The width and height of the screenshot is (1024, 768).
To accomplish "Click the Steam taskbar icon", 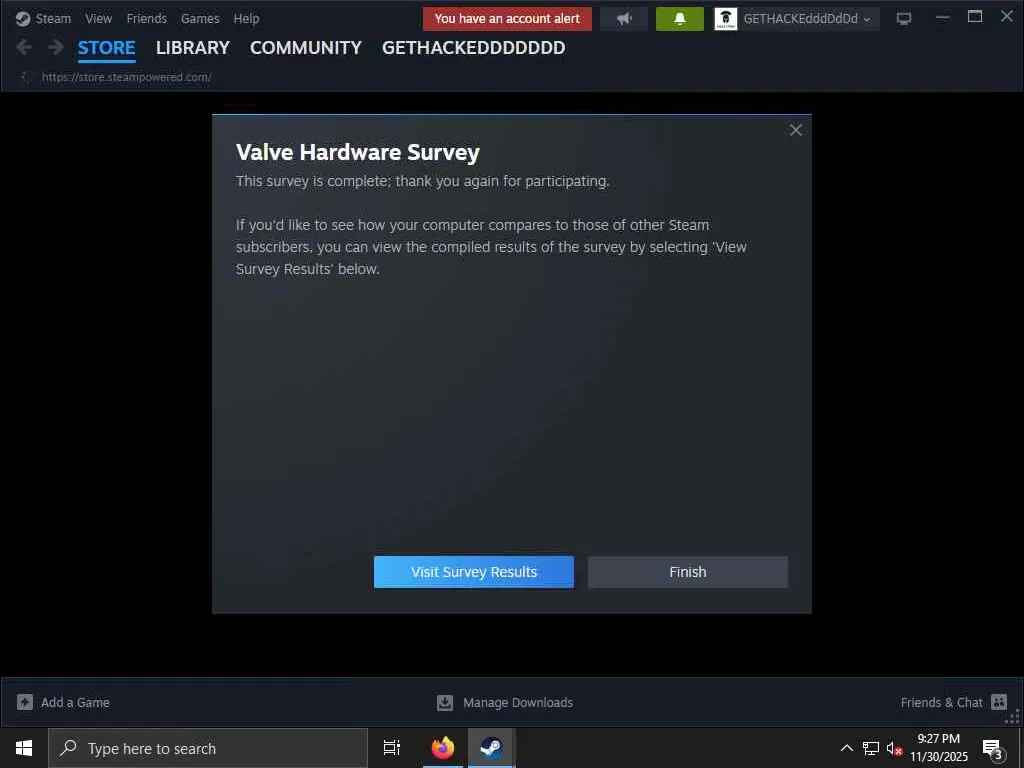I will [x=491, y=748].
